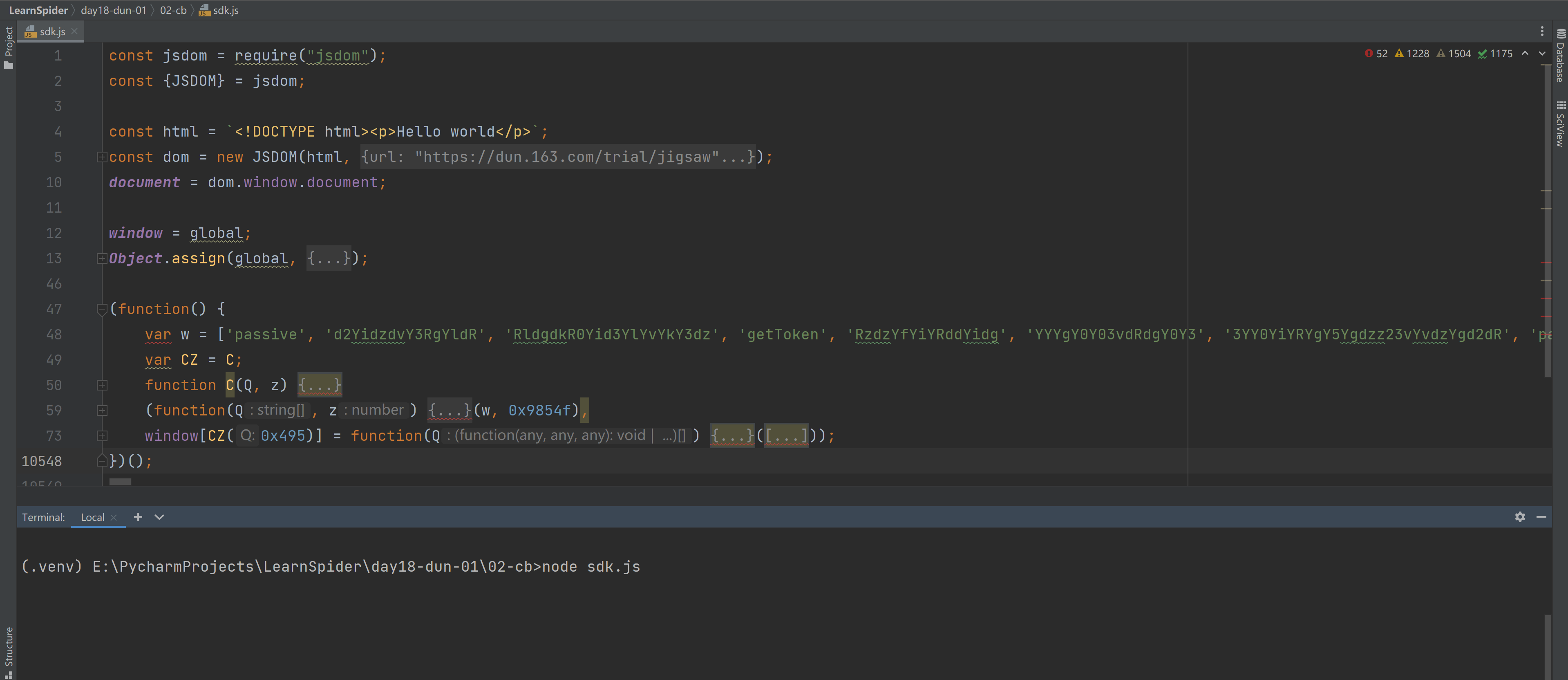Hide the terminal panel
Viewport: 1568px width, 680px height.
click(x=1541, y=517)
